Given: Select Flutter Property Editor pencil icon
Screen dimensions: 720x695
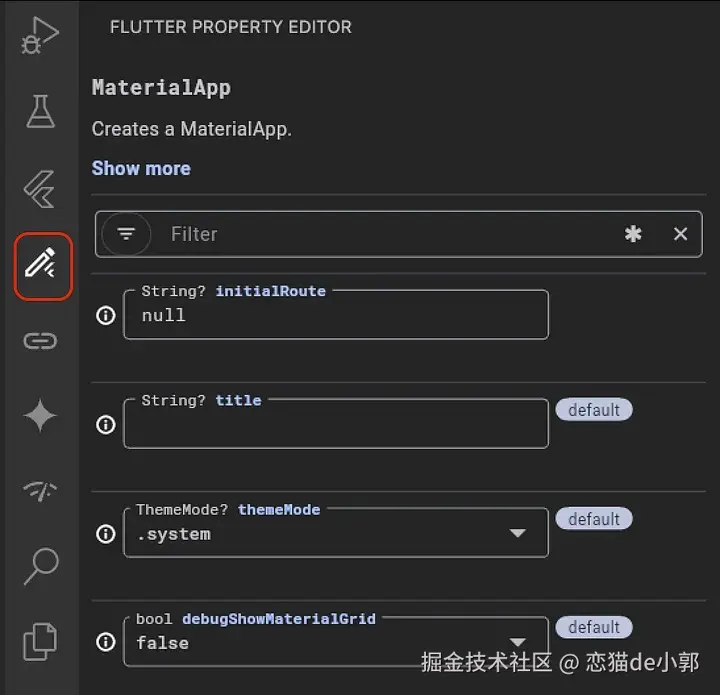Looking at the screenshot, I should click(41, 263).
